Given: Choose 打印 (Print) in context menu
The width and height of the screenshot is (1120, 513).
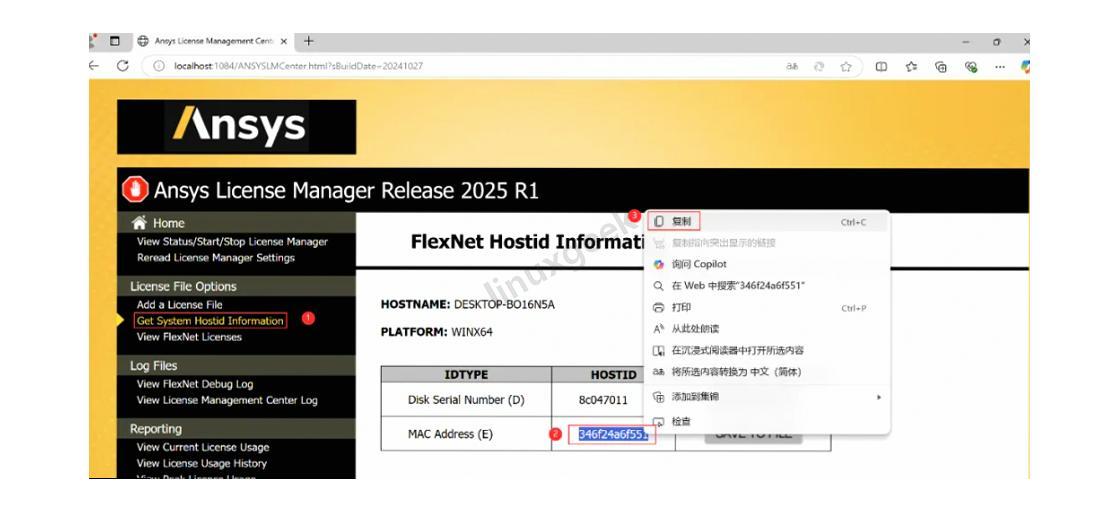Looking at the screenshot, I should click(766, 307).
